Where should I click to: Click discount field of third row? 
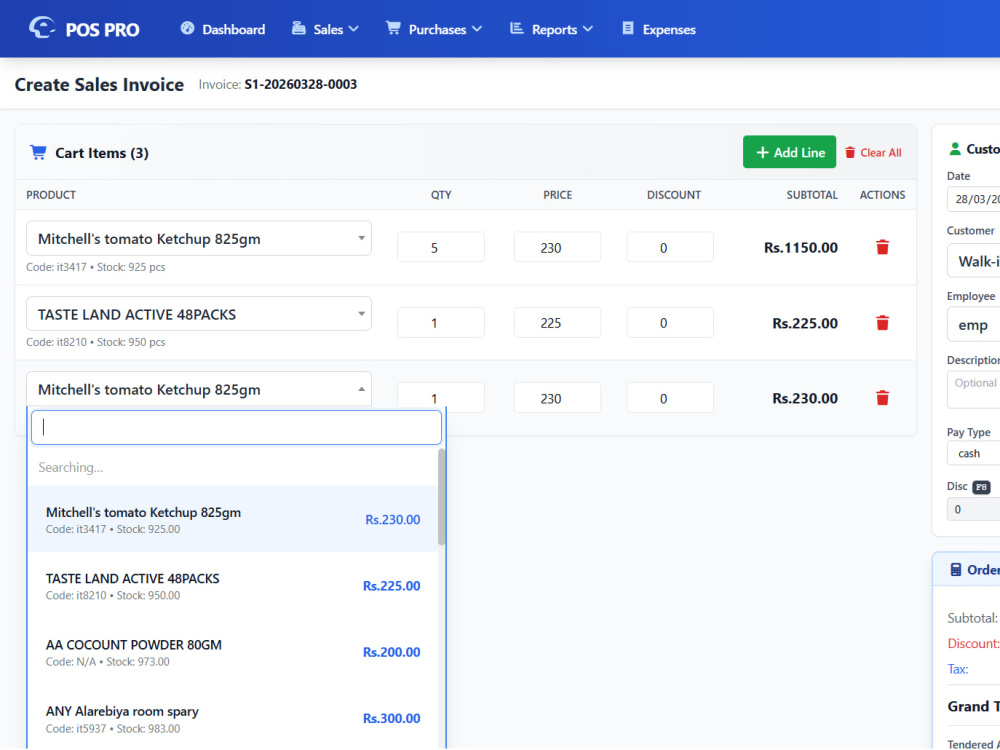[x=670, y=398]
